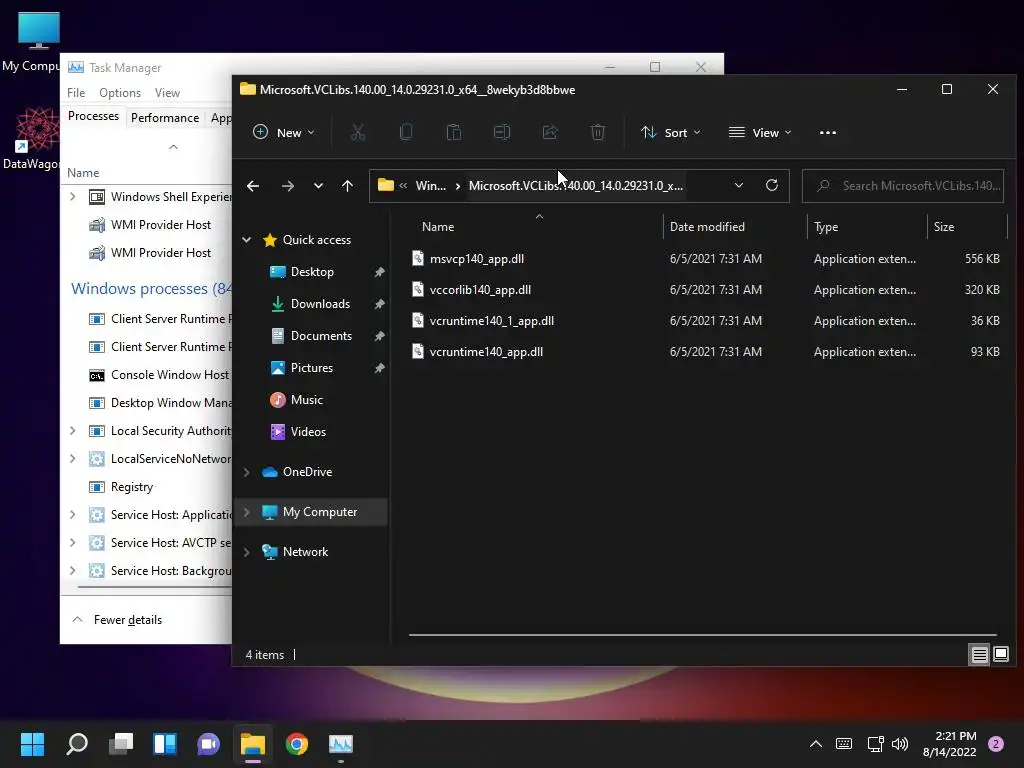This screenshot has width=1024, height=768.
Task: Switch to Task Manager Performance tab
Action: [165, 118]
